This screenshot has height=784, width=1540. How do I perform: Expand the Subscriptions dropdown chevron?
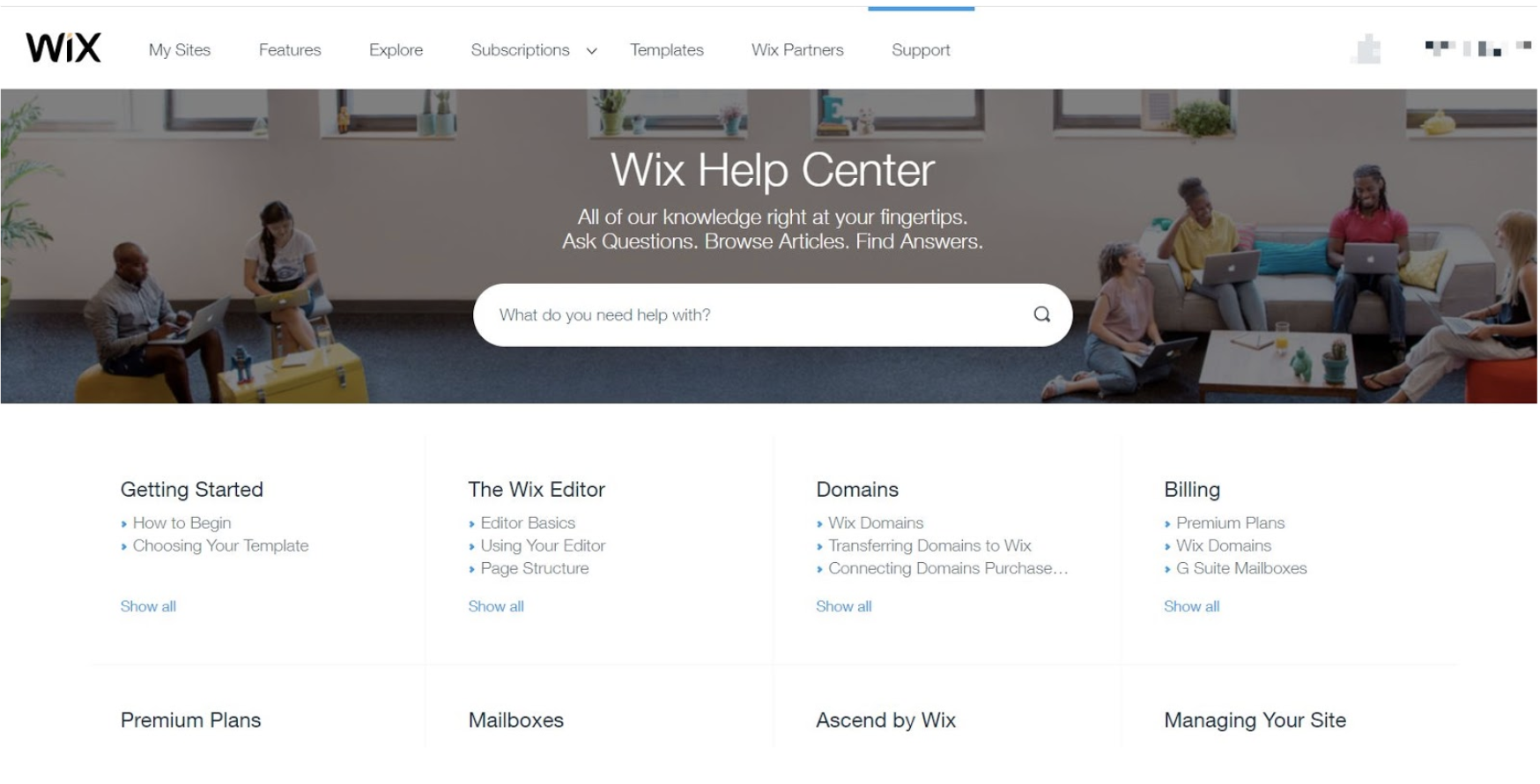tap(592, 51)
